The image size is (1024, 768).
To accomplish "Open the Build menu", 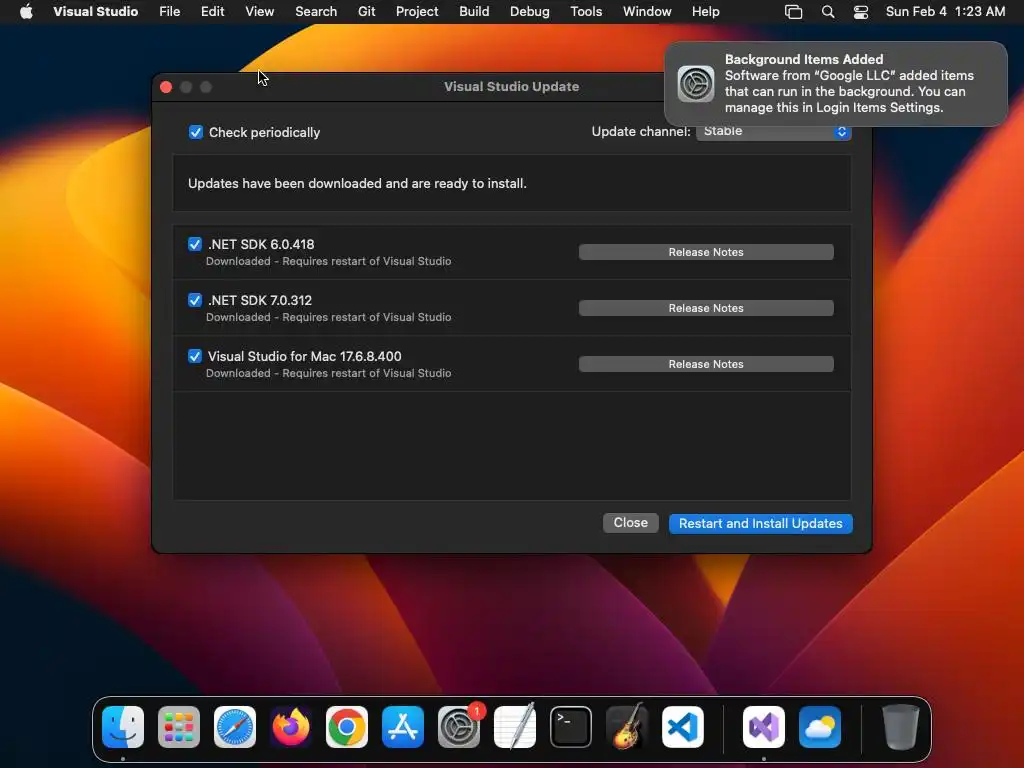I will (x=474, y=12).
